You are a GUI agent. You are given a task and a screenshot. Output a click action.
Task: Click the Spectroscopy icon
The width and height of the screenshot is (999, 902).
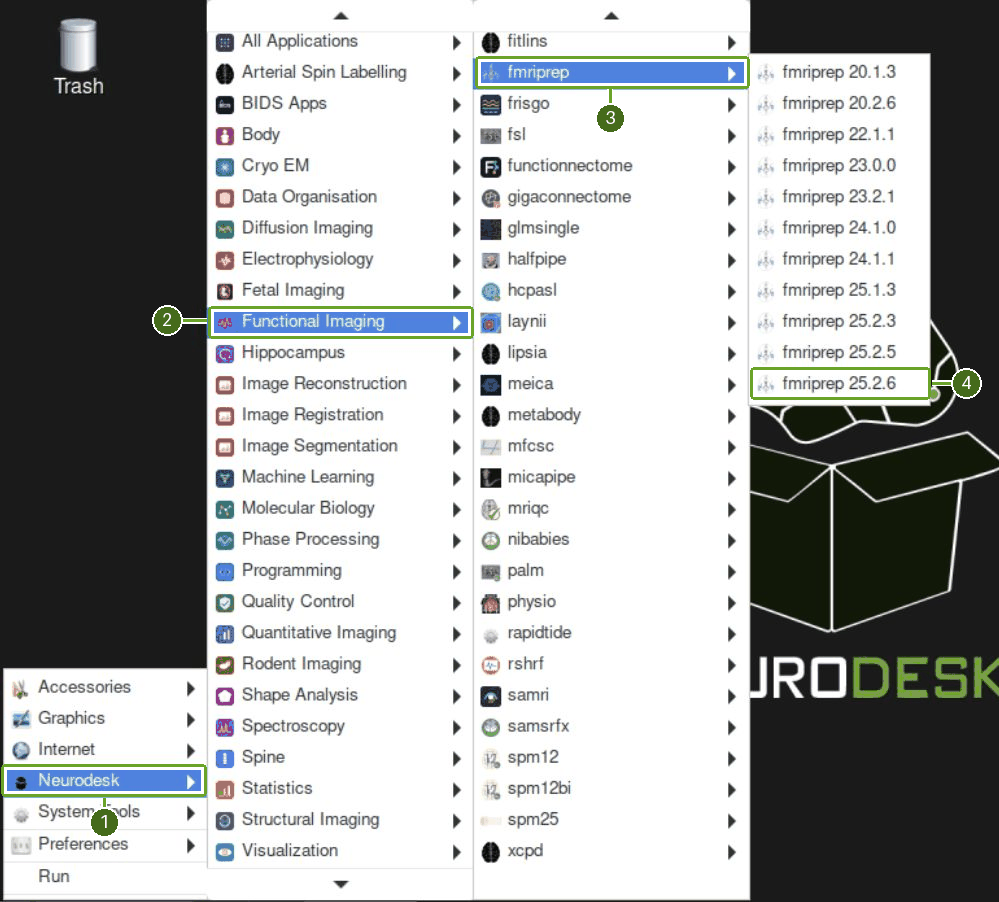click(225, 727)
